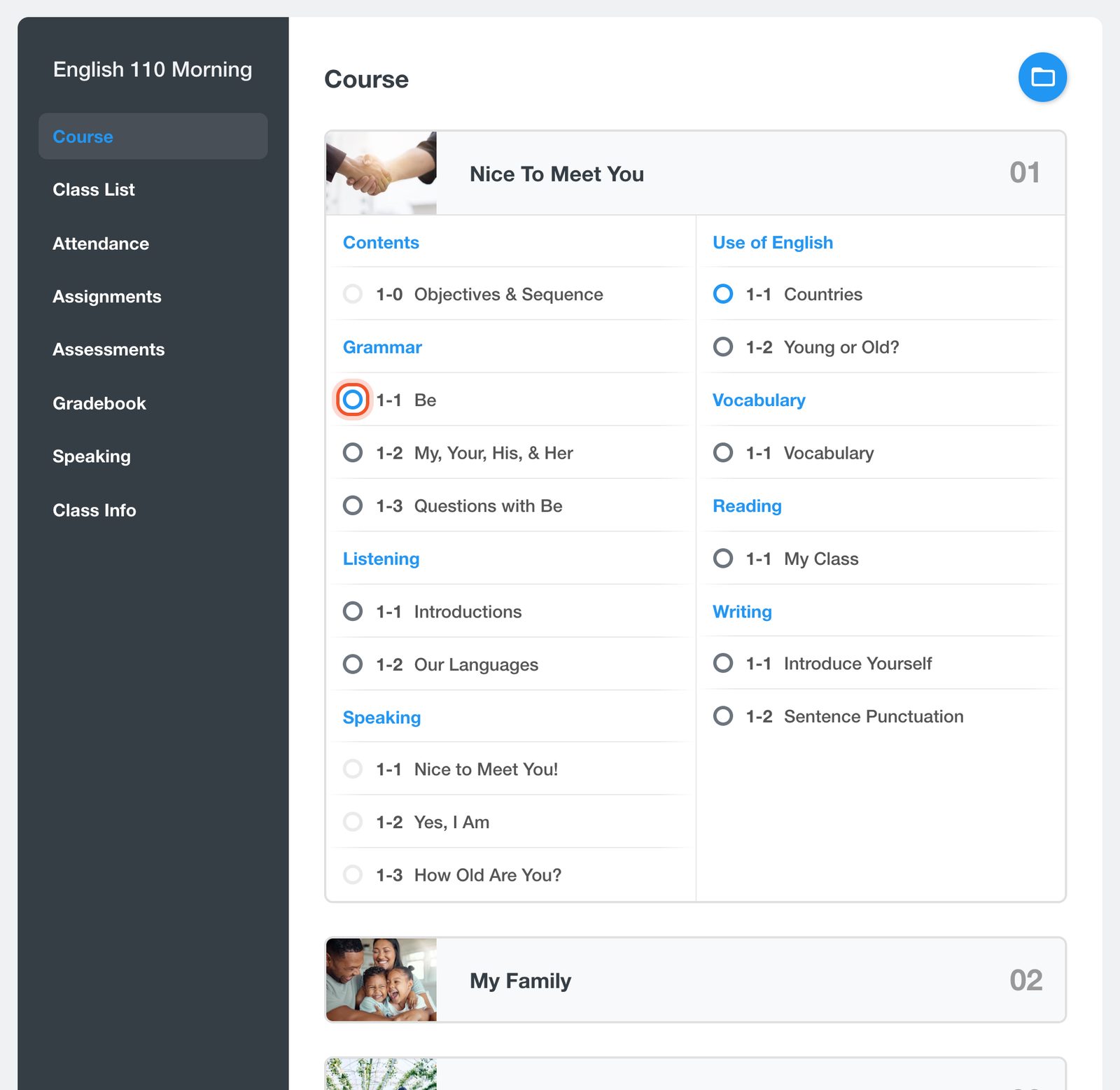
Task: Select the circle next to 1-1 Vocabulary
Action: pos(722,453)
